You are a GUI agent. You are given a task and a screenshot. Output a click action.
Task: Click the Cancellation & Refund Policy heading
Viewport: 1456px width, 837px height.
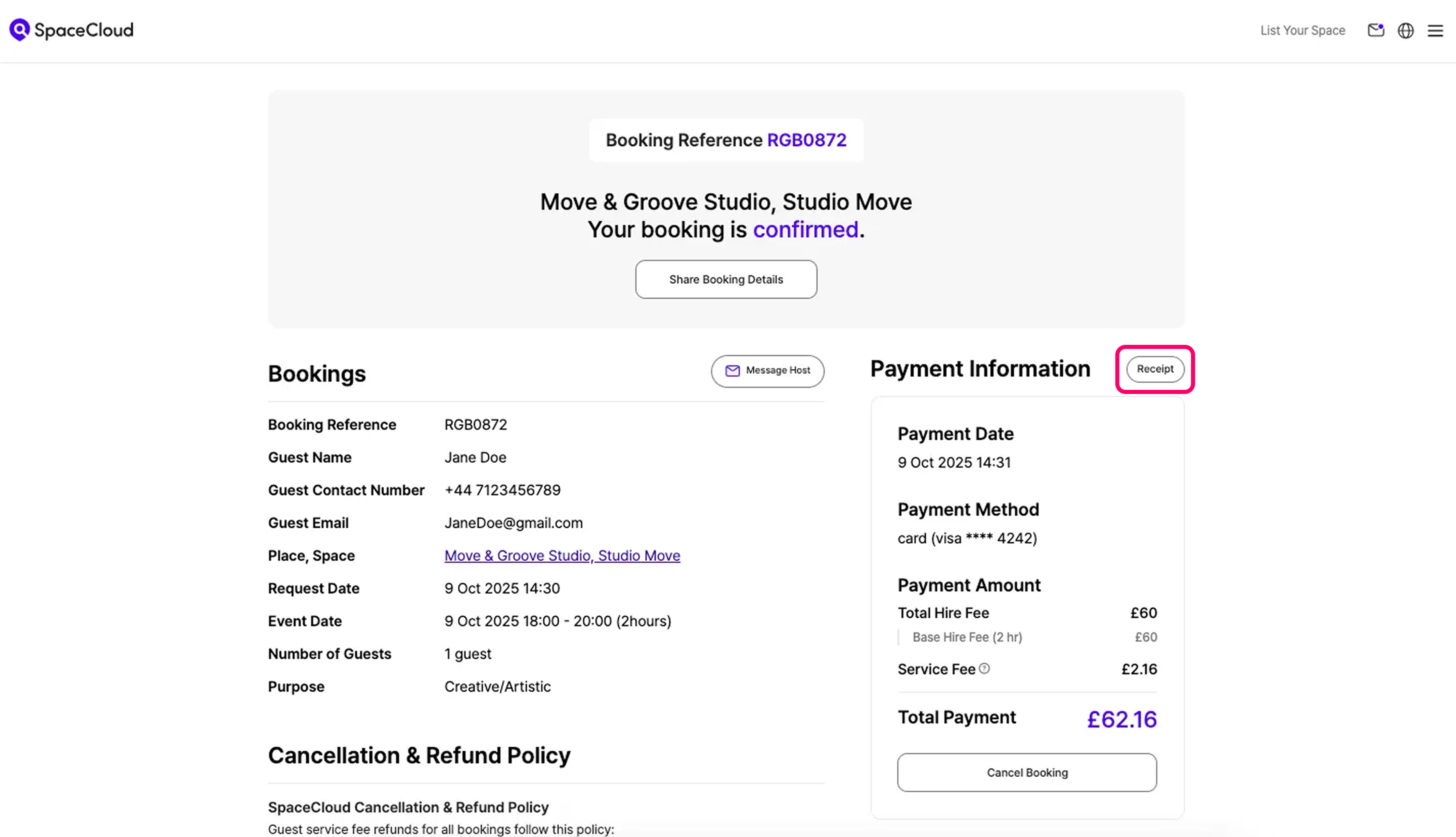click(x=419, y=755)
